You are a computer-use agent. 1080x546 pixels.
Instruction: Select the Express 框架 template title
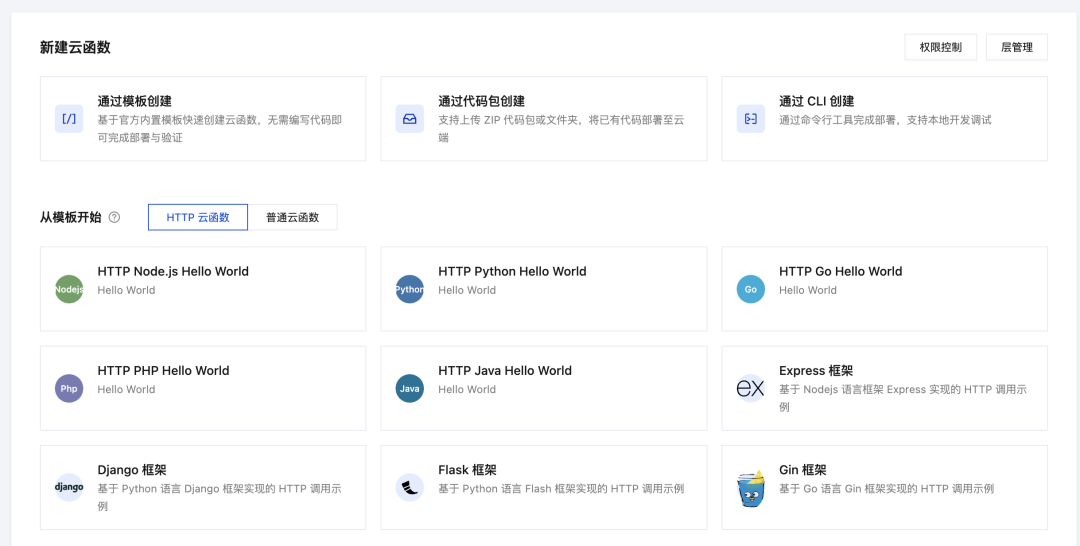[816, 370]
